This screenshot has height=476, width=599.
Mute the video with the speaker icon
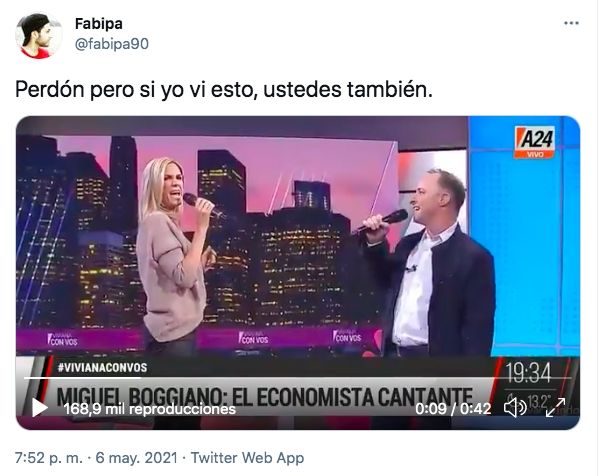[515, 407]
